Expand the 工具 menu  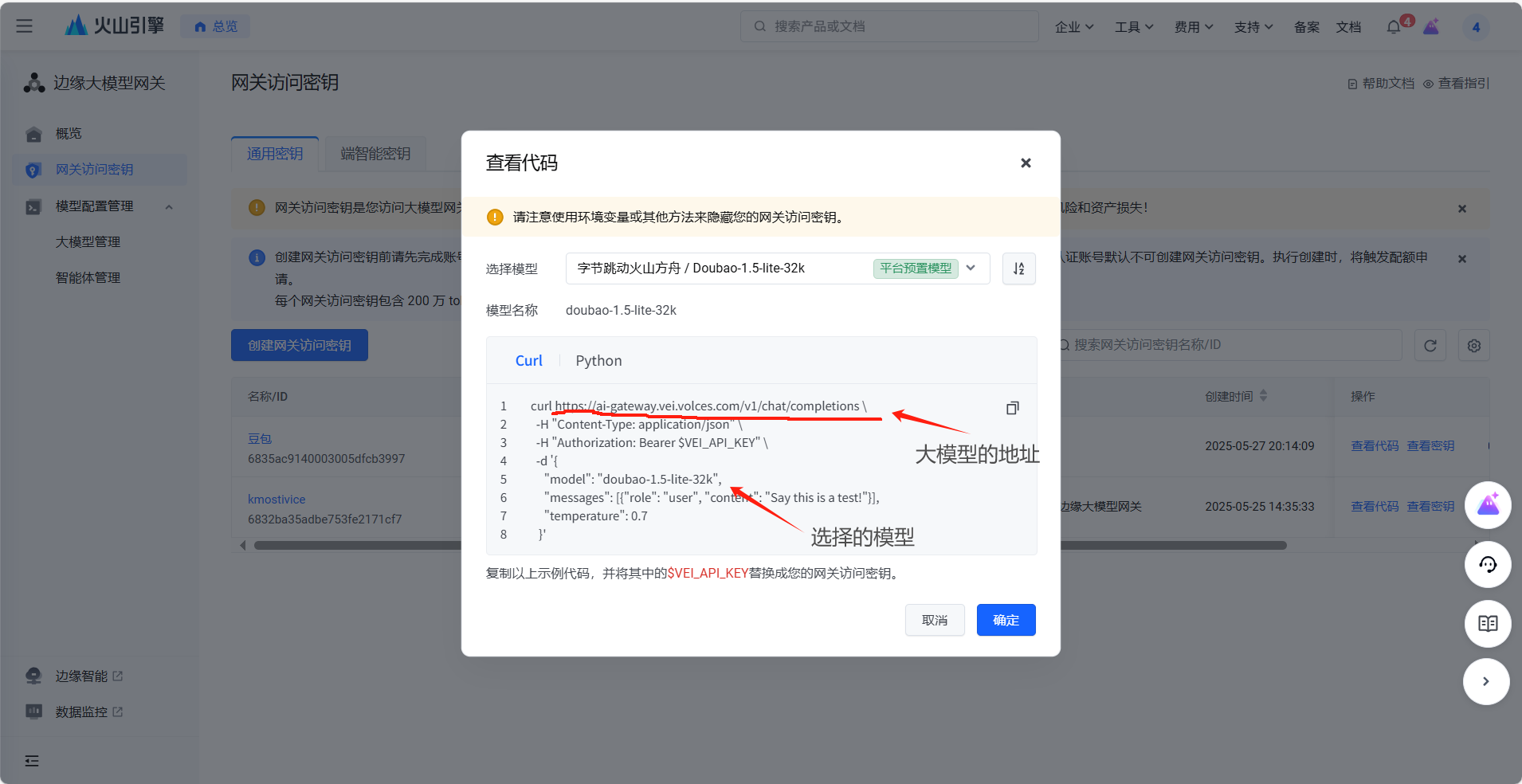pos(1133,27)
